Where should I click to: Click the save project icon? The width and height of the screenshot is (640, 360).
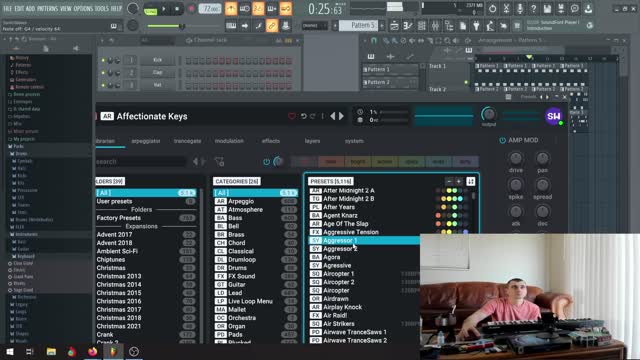547,9
